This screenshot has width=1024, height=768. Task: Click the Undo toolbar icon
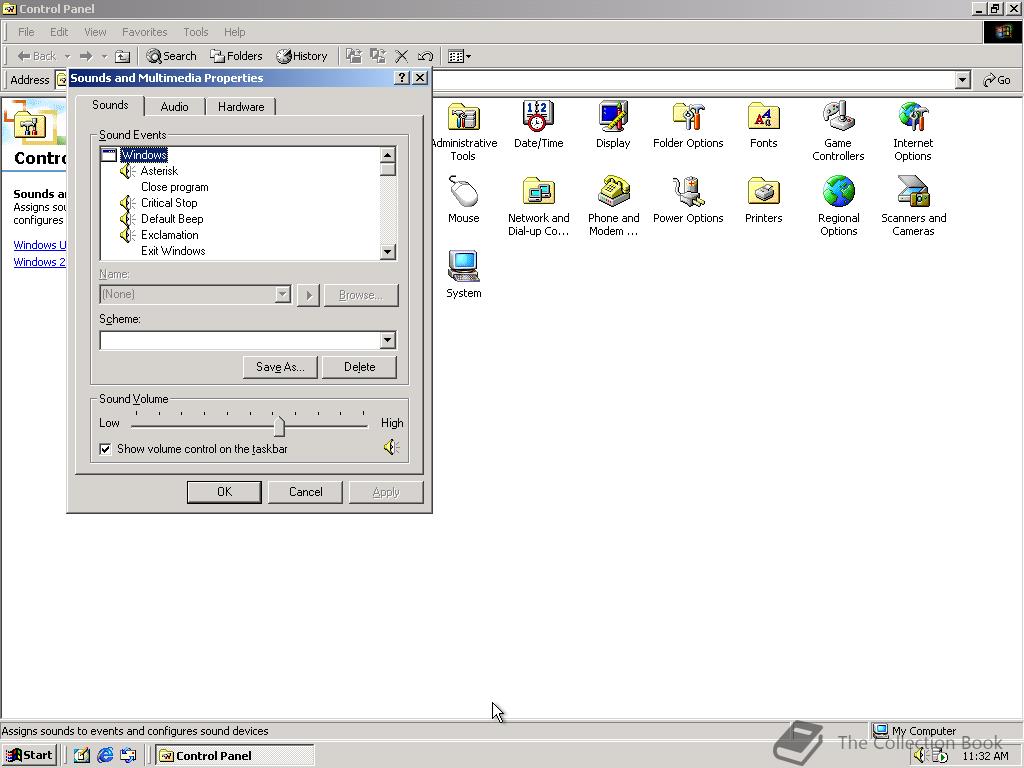tap(425, 56)
